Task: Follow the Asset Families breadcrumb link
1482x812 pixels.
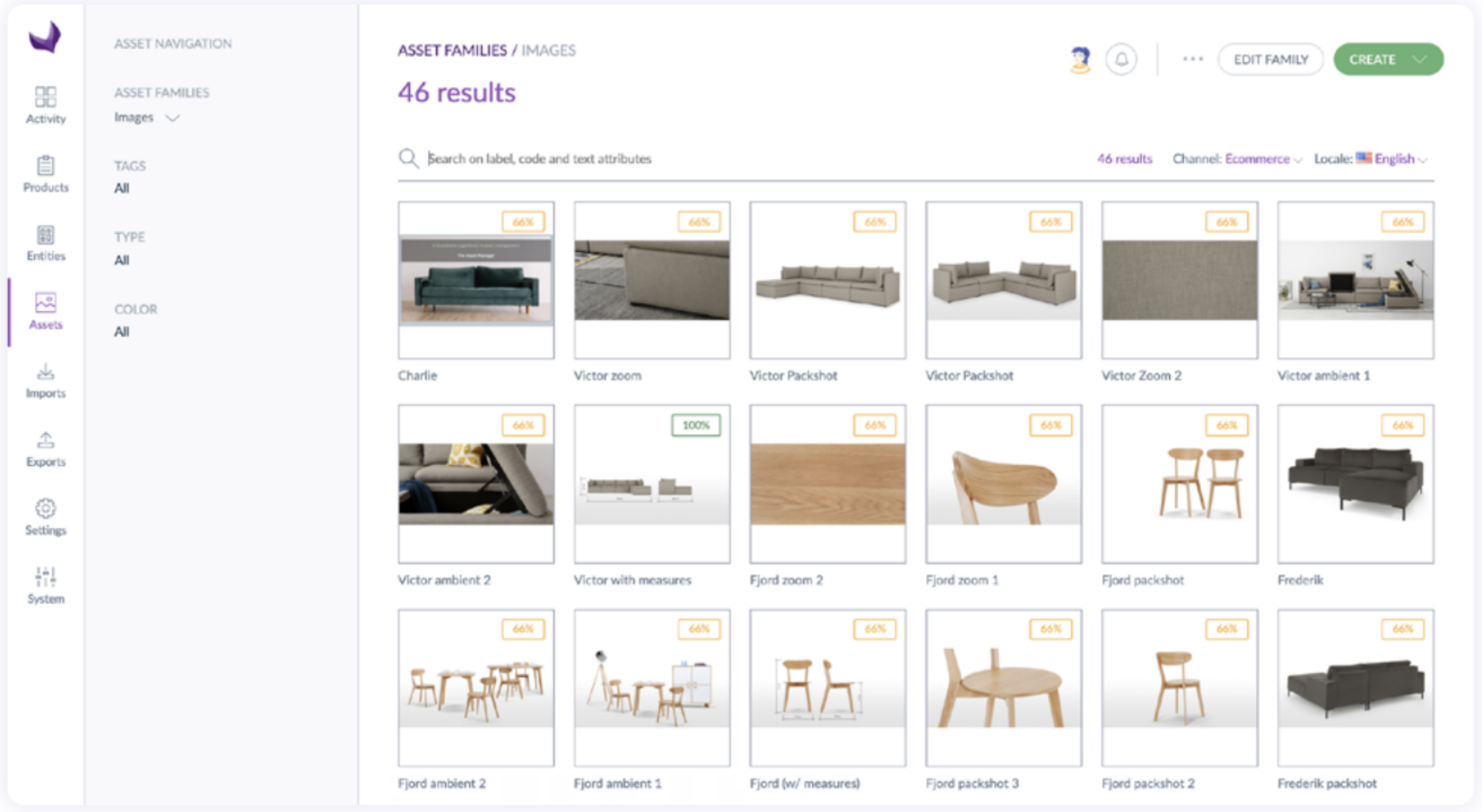Action: point(451,50)
